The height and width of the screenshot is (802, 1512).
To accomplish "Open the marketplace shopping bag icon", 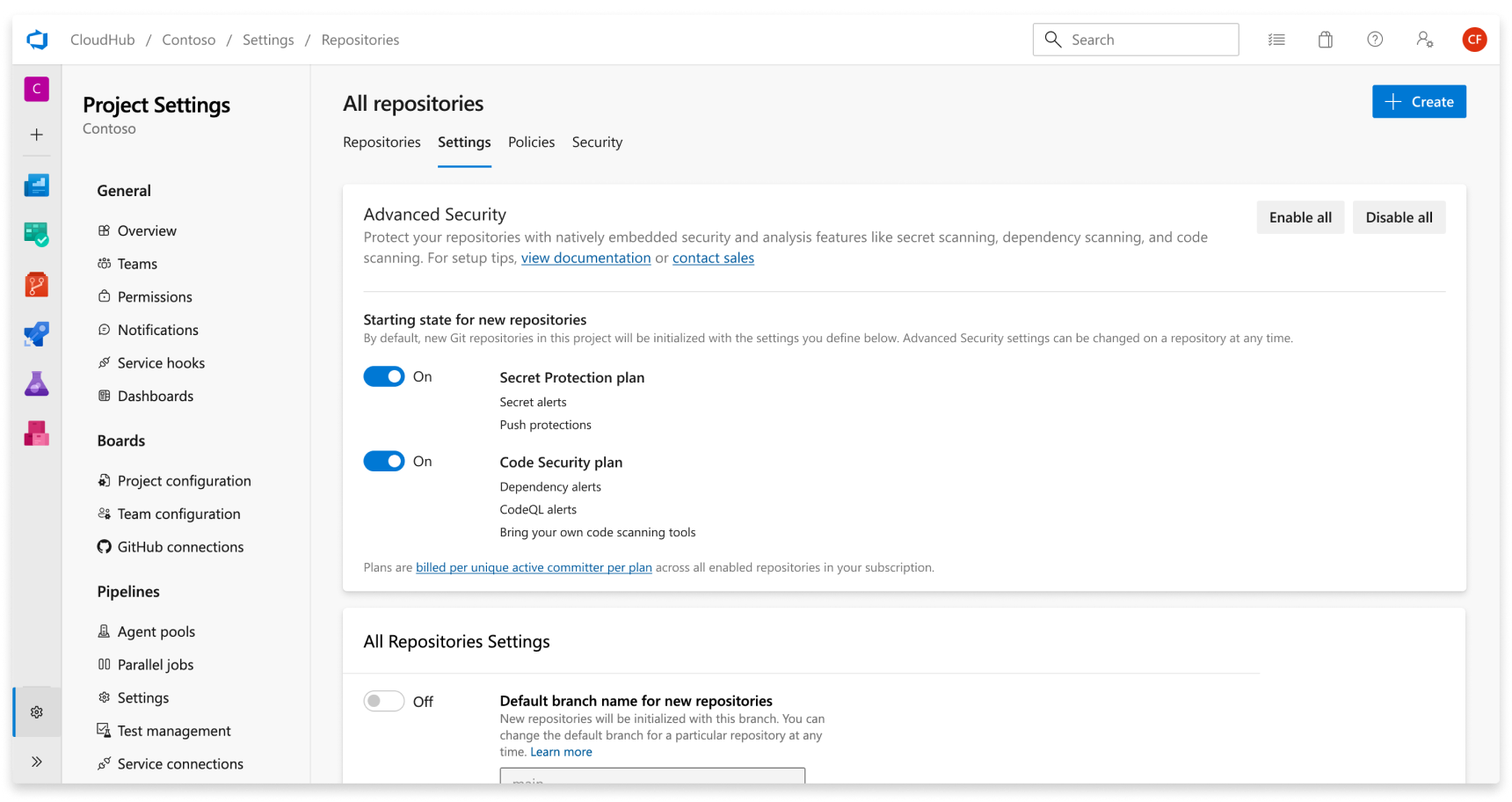I will click(x=1326, y=40).
